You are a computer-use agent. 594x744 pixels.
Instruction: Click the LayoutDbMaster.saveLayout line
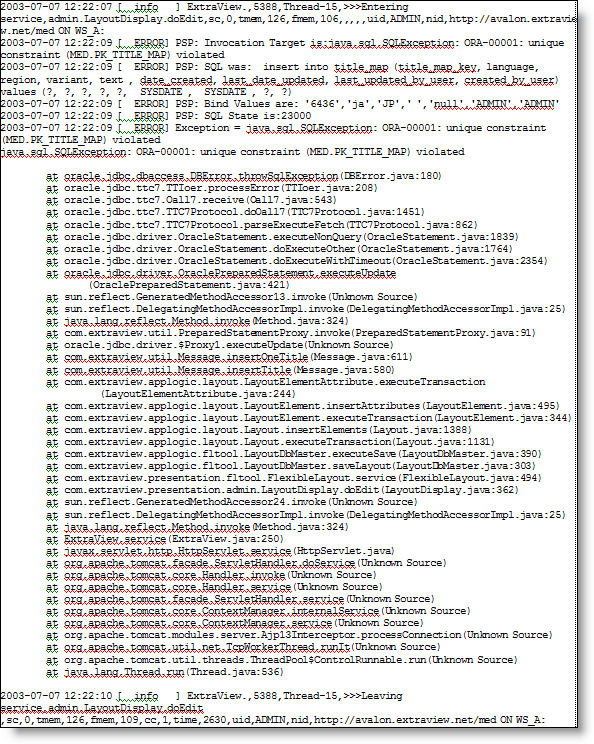pos(291,466)
